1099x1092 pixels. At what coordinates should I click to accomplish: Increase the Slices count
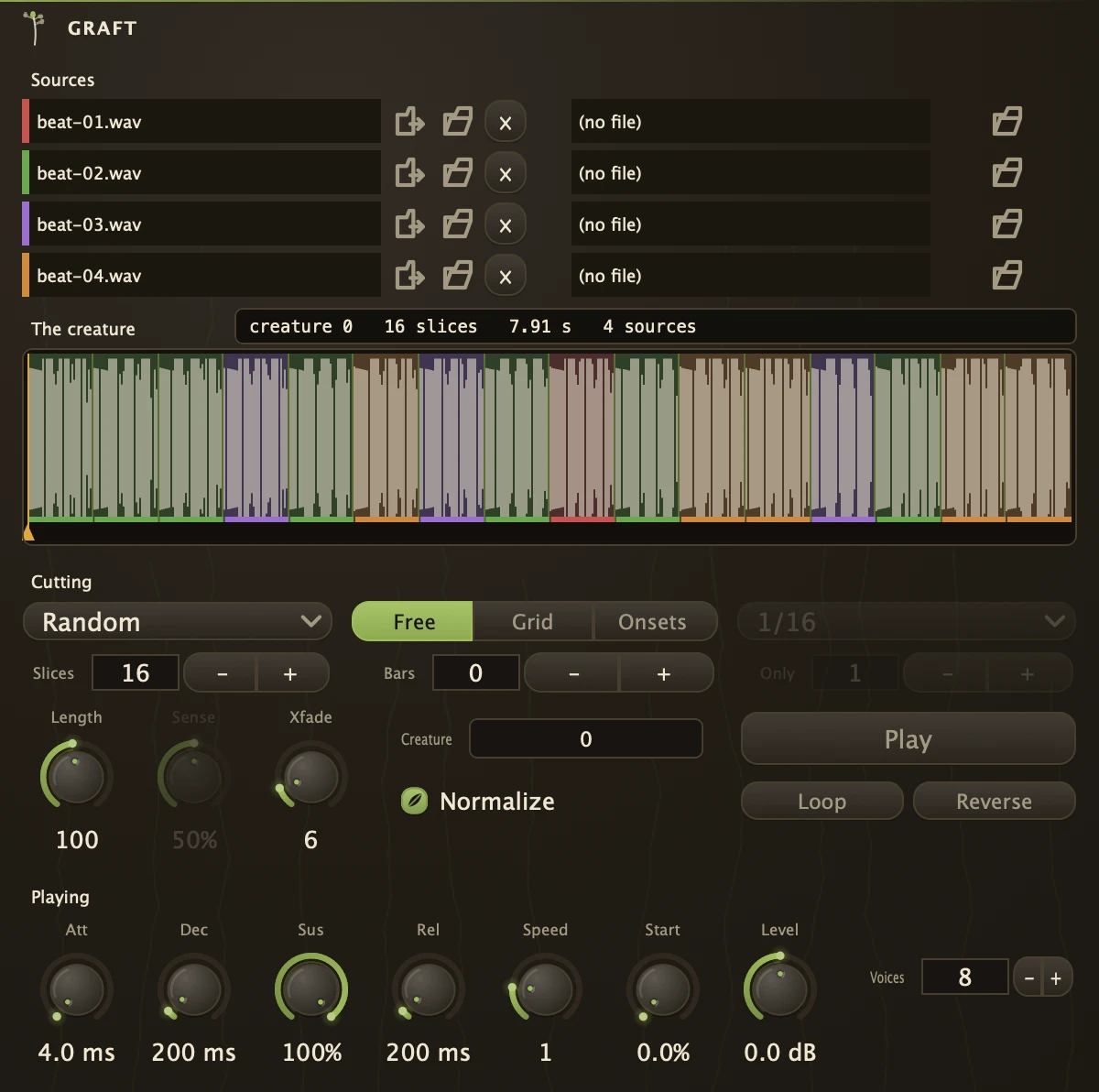tap(291, 673)
